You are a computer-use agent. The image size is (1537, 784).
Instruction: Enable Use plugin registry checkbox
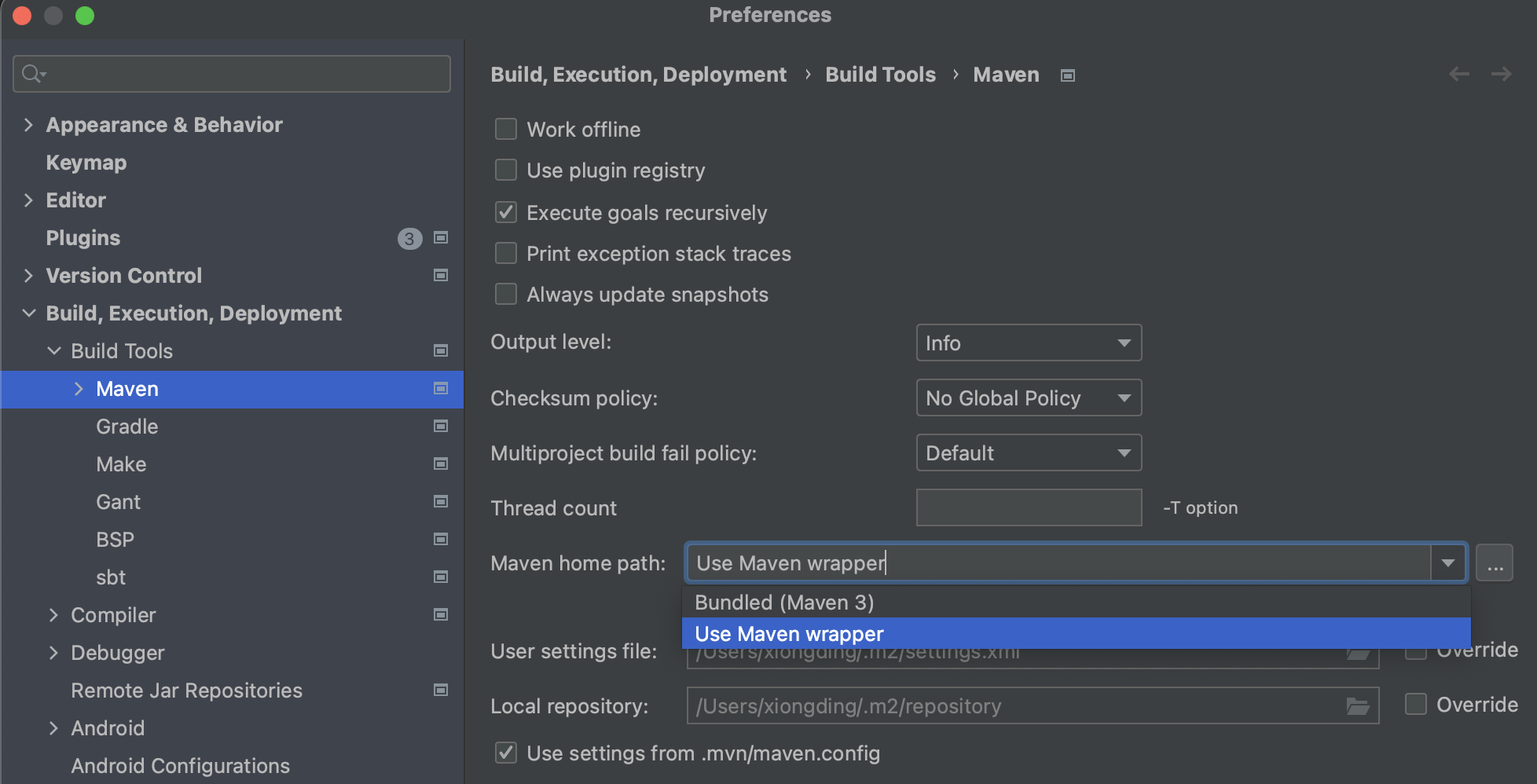click(x=506, y=170)
